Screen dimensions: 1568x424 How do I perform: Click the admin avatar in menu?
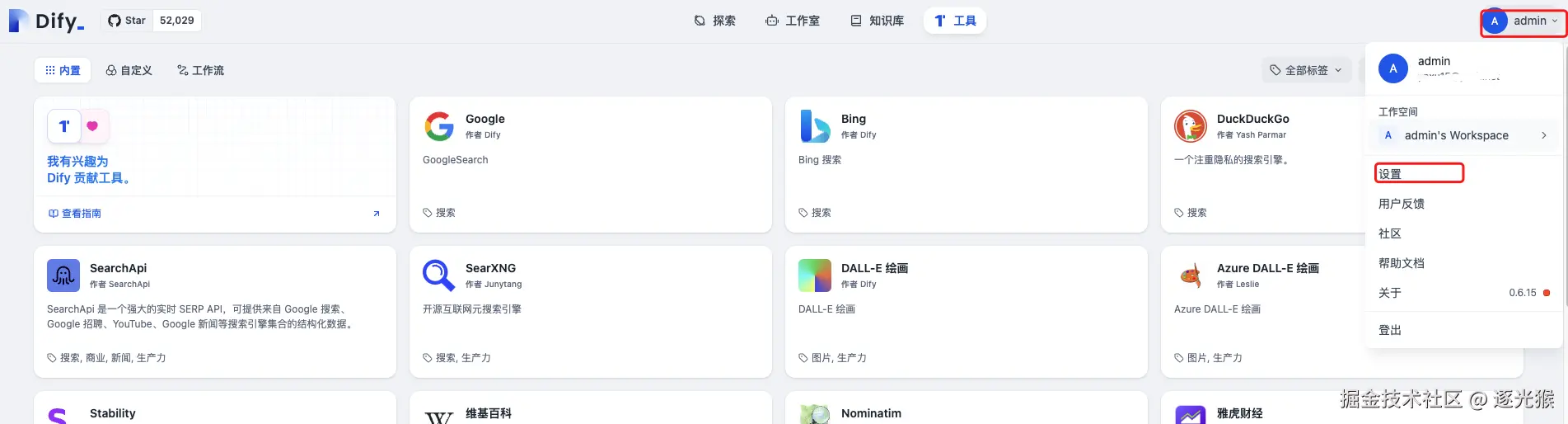pyautogui.click(x=1393, y=68)
